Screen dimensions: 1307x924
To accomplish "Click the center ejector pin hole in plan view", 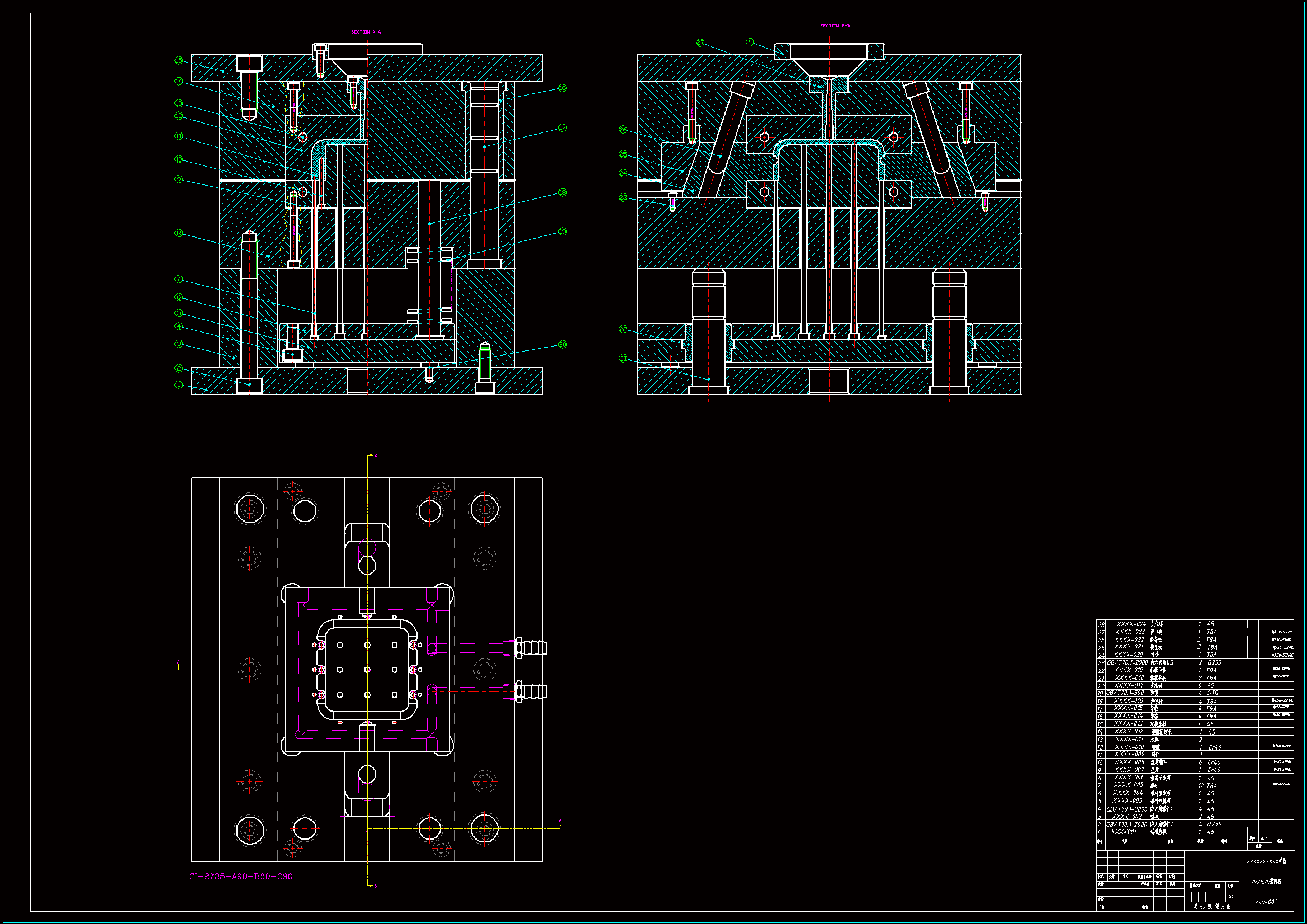I will coord(367,670).
